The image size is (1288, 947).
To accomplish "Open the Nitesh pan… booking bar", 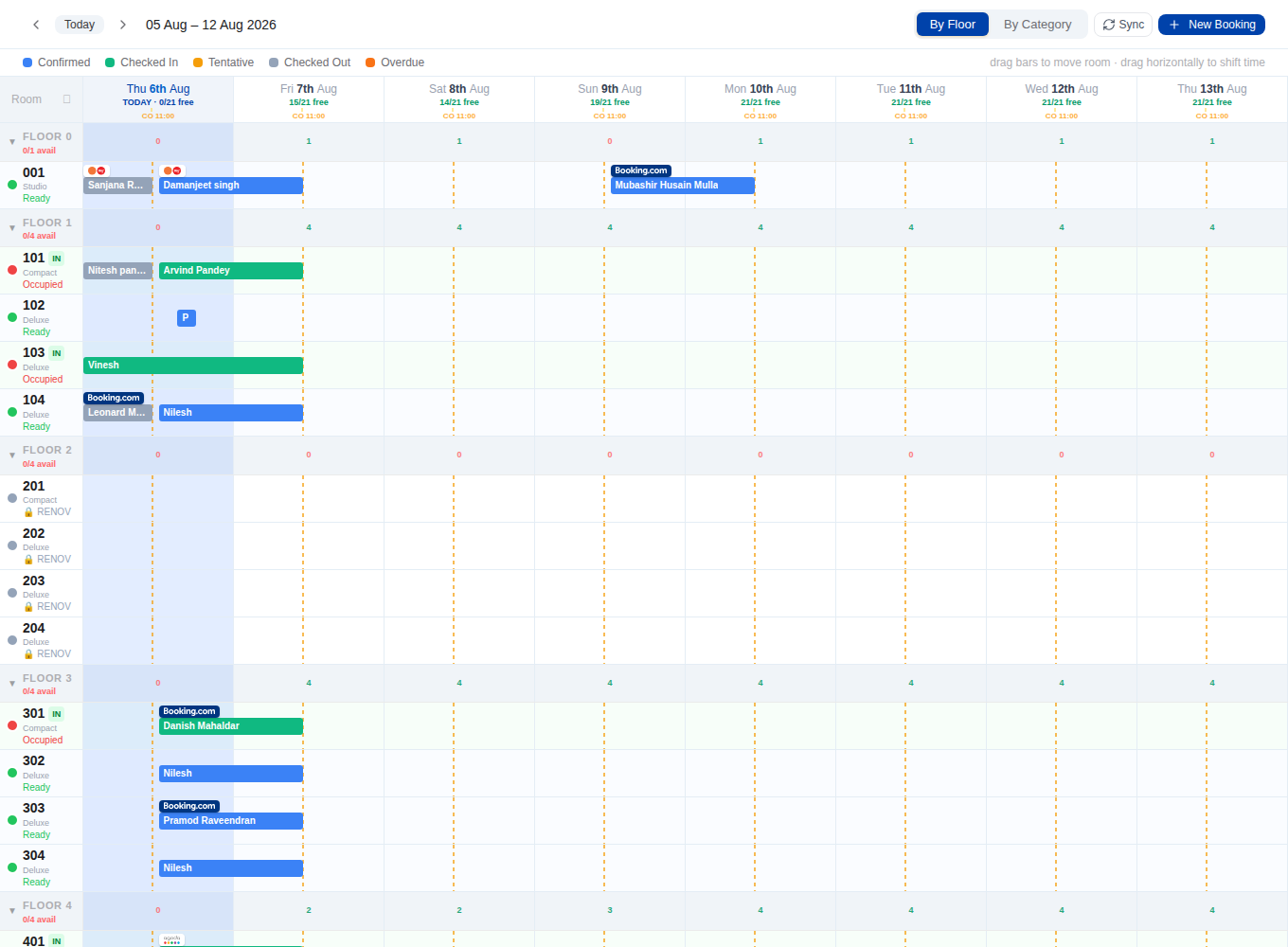I will click(x=117, y=271).
